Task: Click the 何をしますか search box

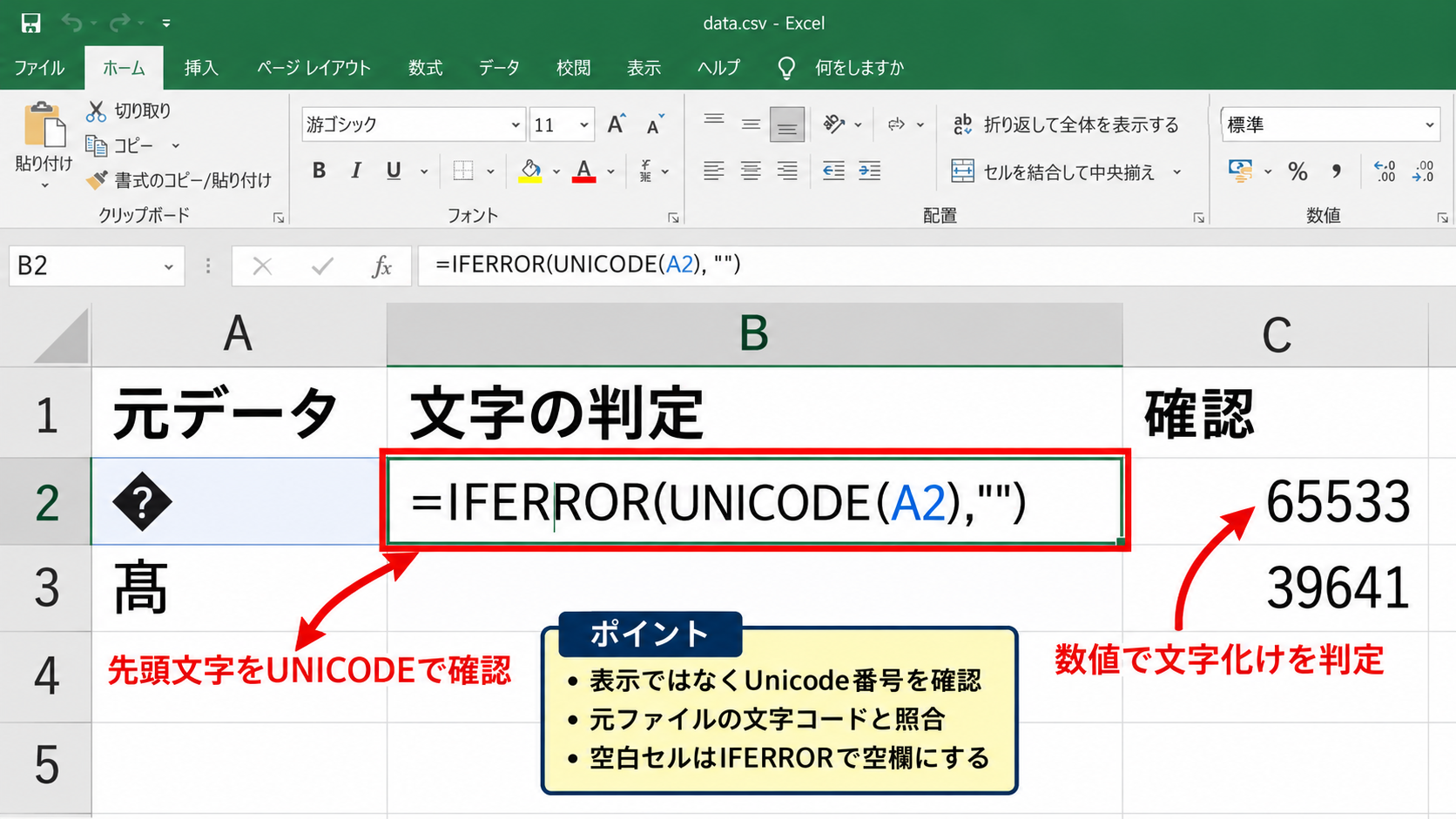Action: [859, 68]
